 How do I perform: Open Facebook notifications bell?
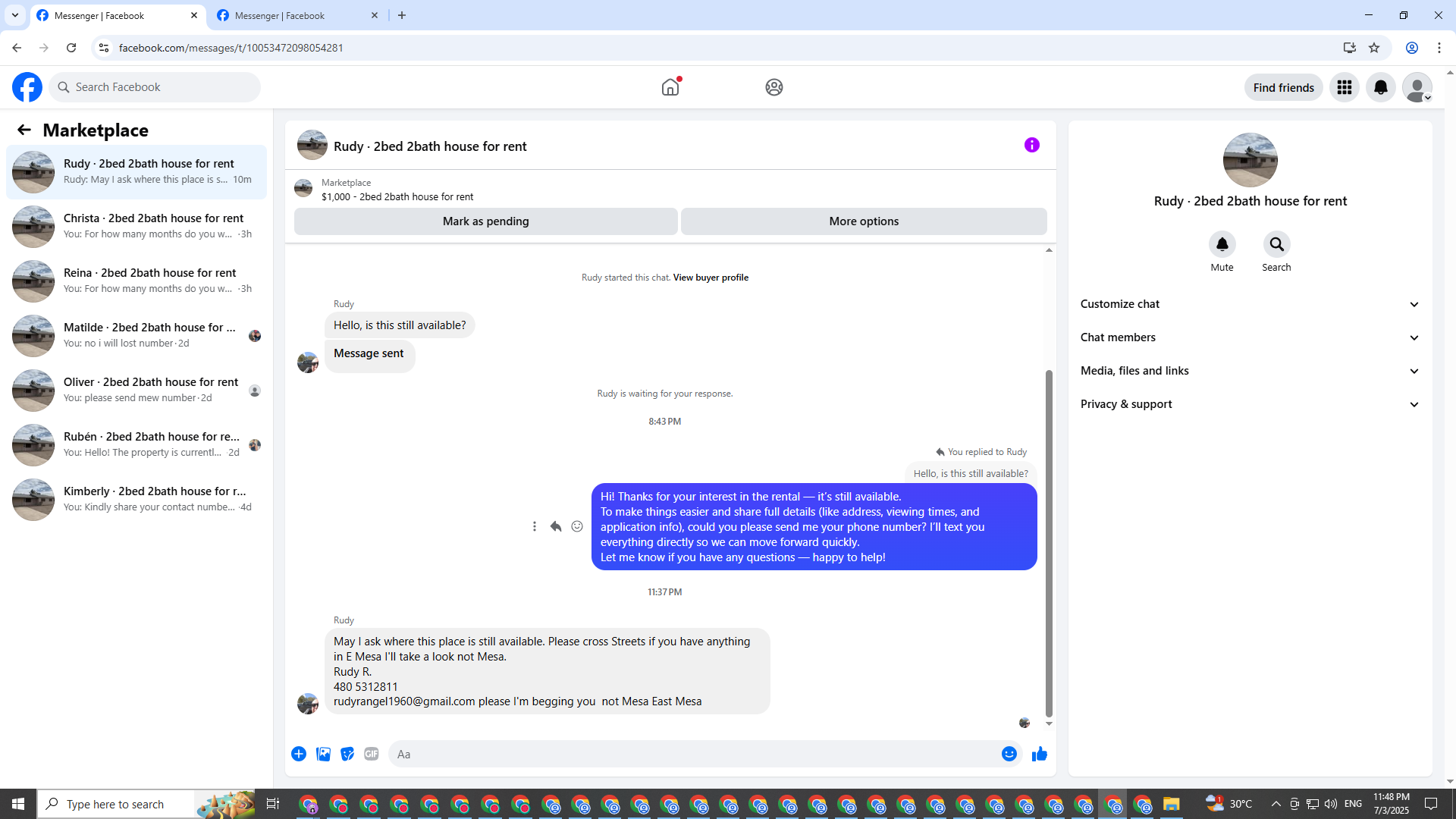(1380, 87)
